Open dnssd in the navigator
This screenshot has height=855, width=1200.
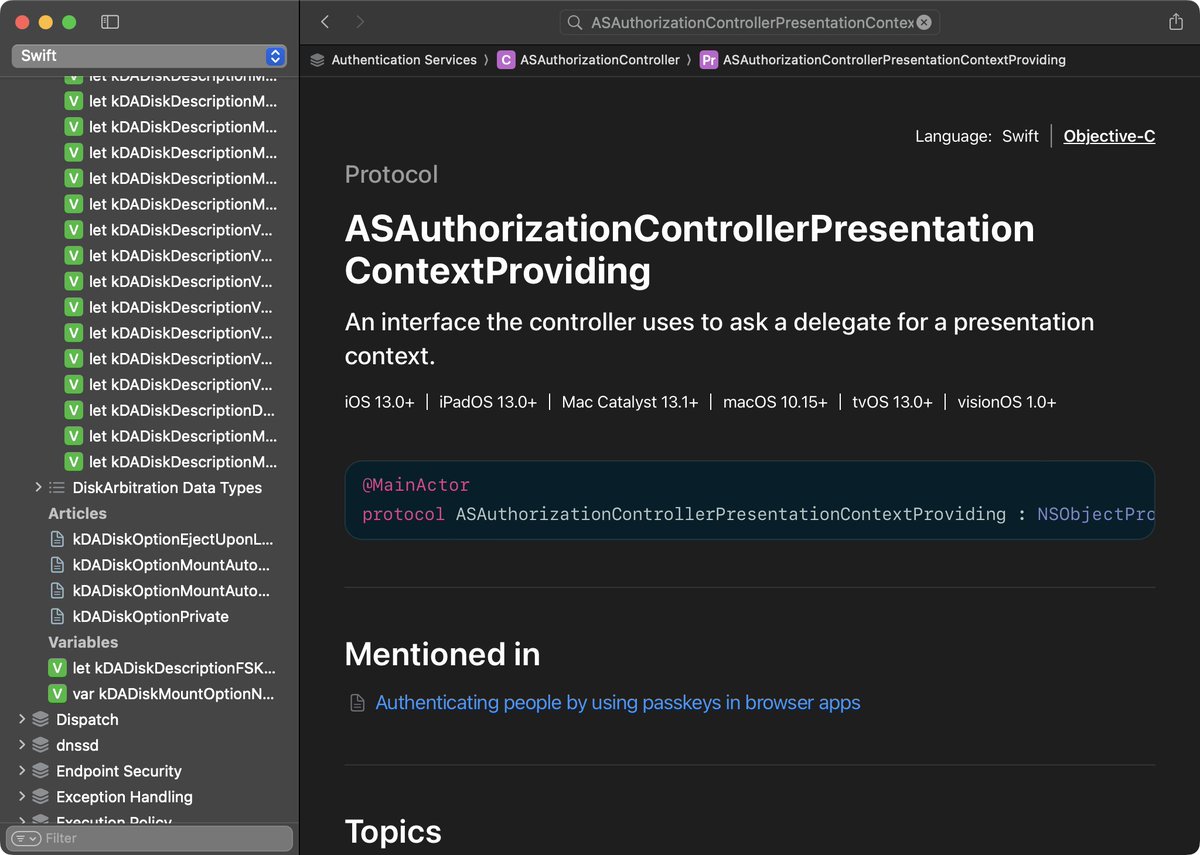tap(77, 746)
